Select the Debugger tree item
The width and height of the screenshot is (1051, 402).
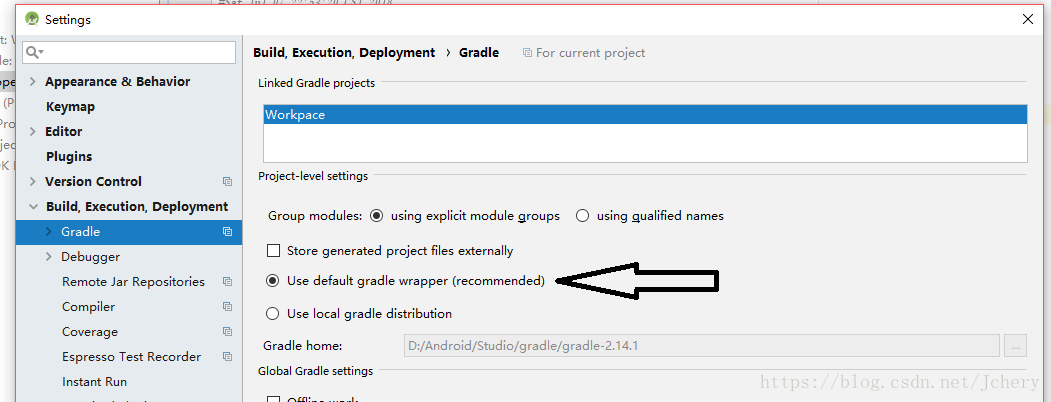click(90, 257)
